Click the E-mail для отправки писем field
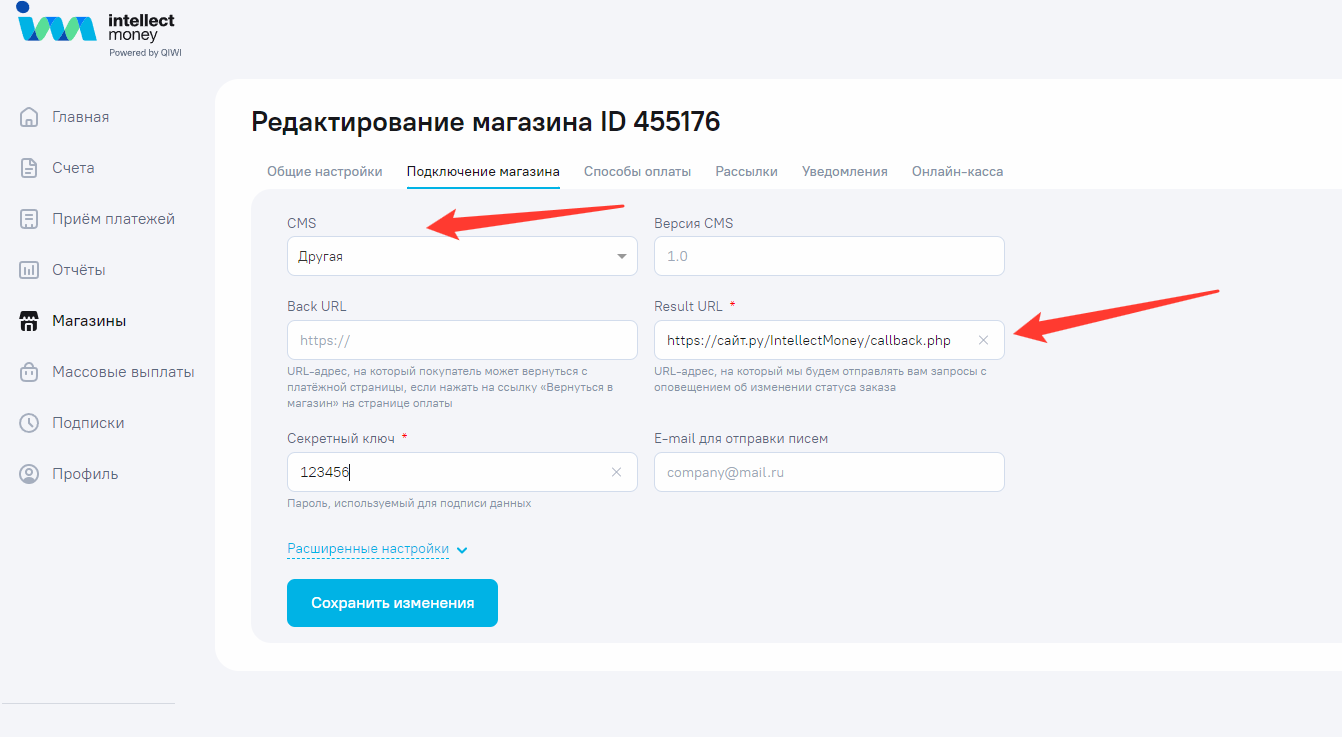The image size is (1342, 737). click(x=828, y=472)
